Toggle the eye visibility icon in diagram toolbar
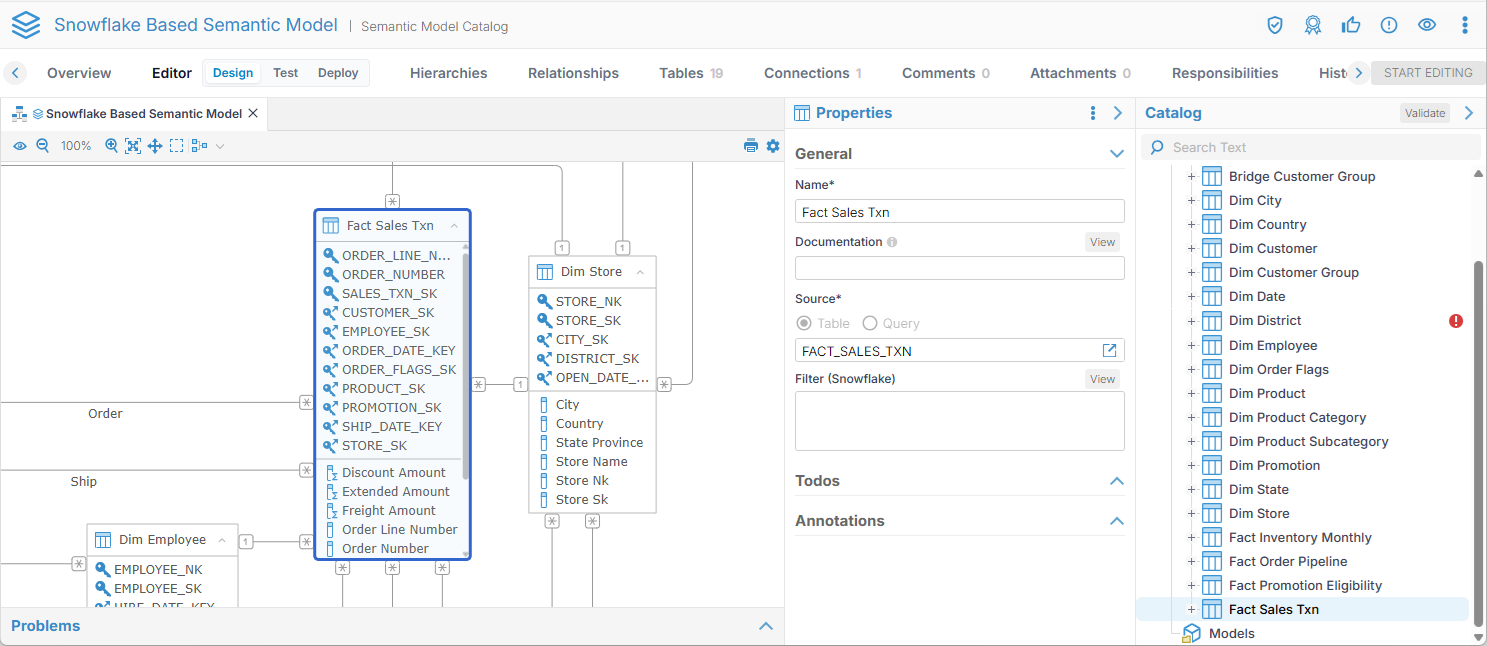Viewport: 1487px width, 646px height. coord(20,146)
